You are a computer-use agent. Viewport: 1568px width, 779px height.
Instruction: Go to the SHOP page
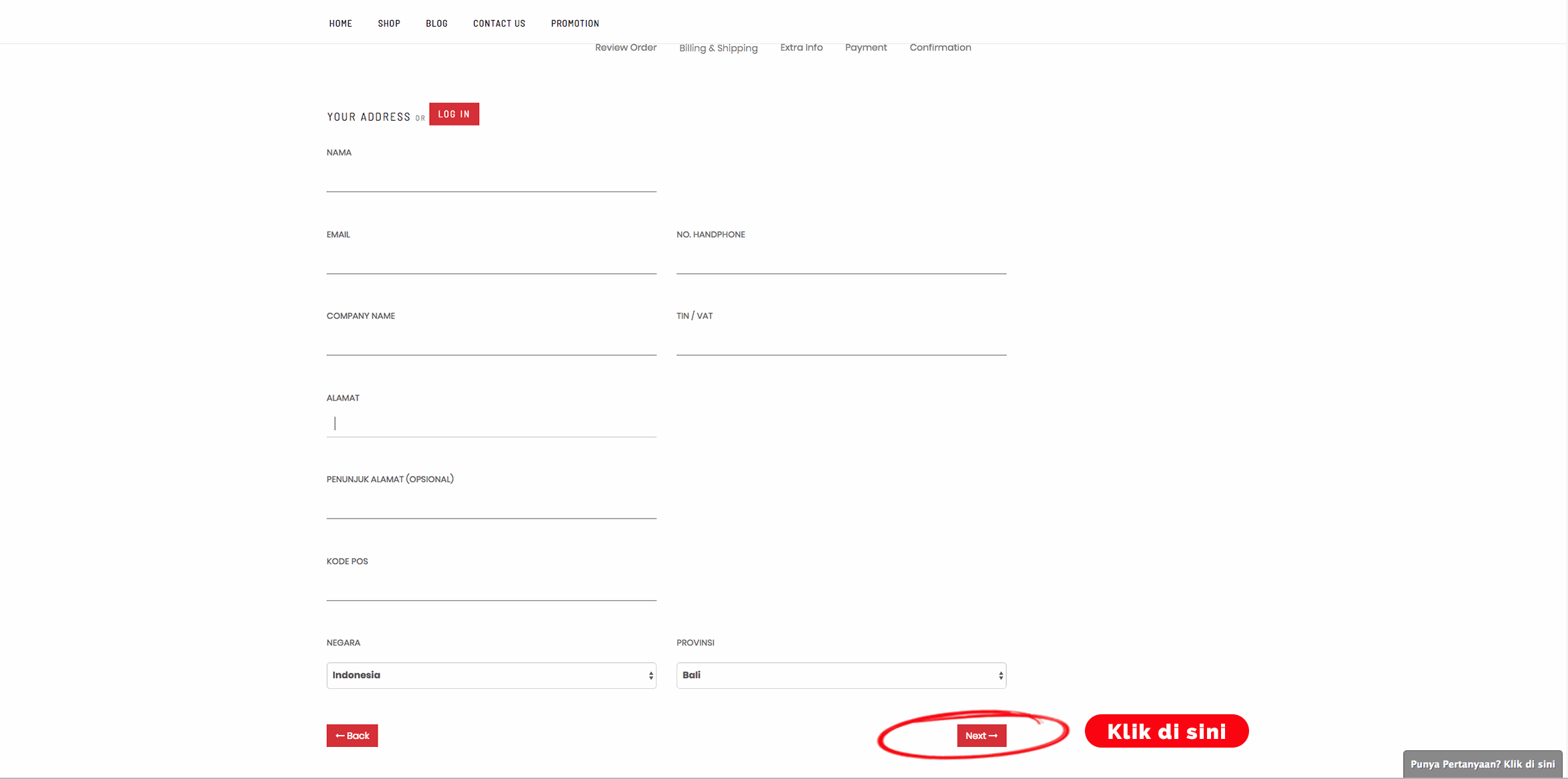click(389, 23)
